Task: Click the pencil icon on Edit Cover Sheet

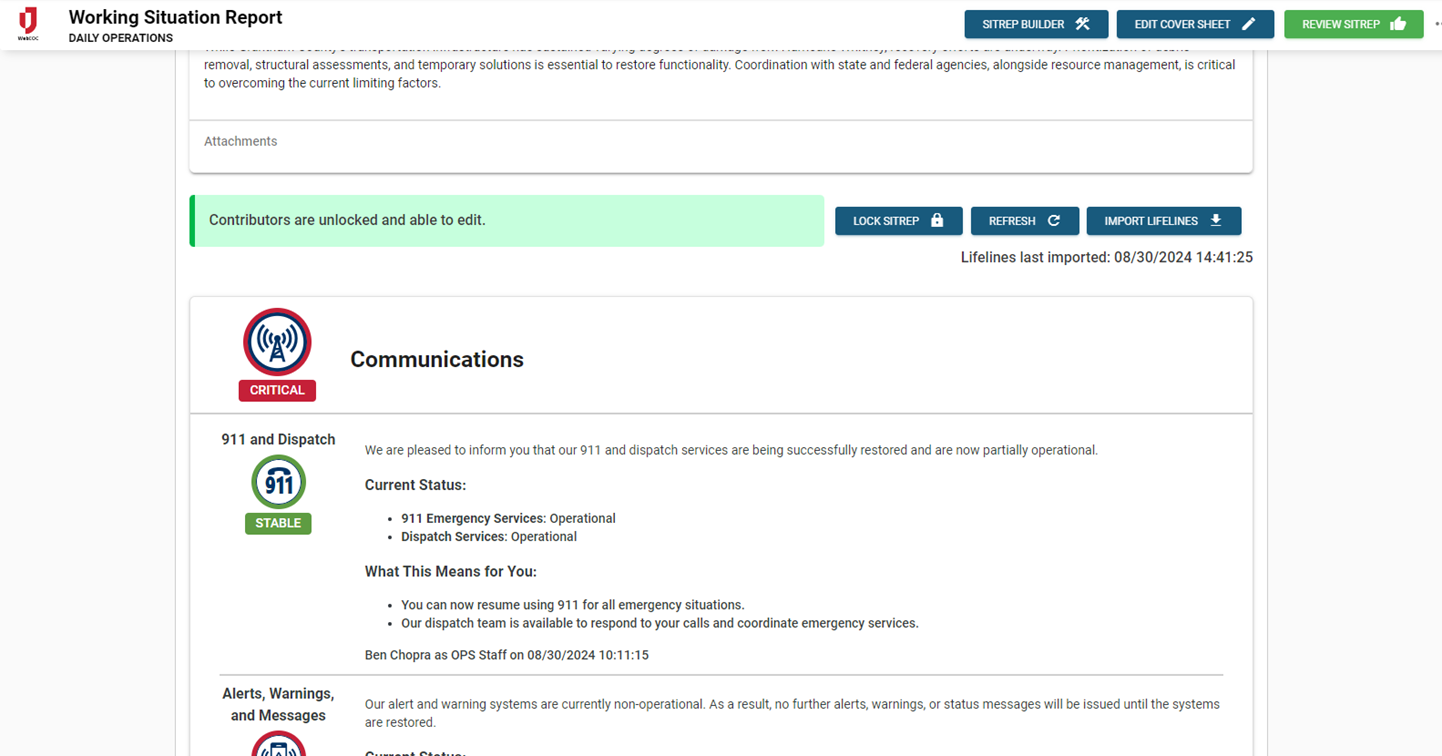Action: pos(1249,24)
